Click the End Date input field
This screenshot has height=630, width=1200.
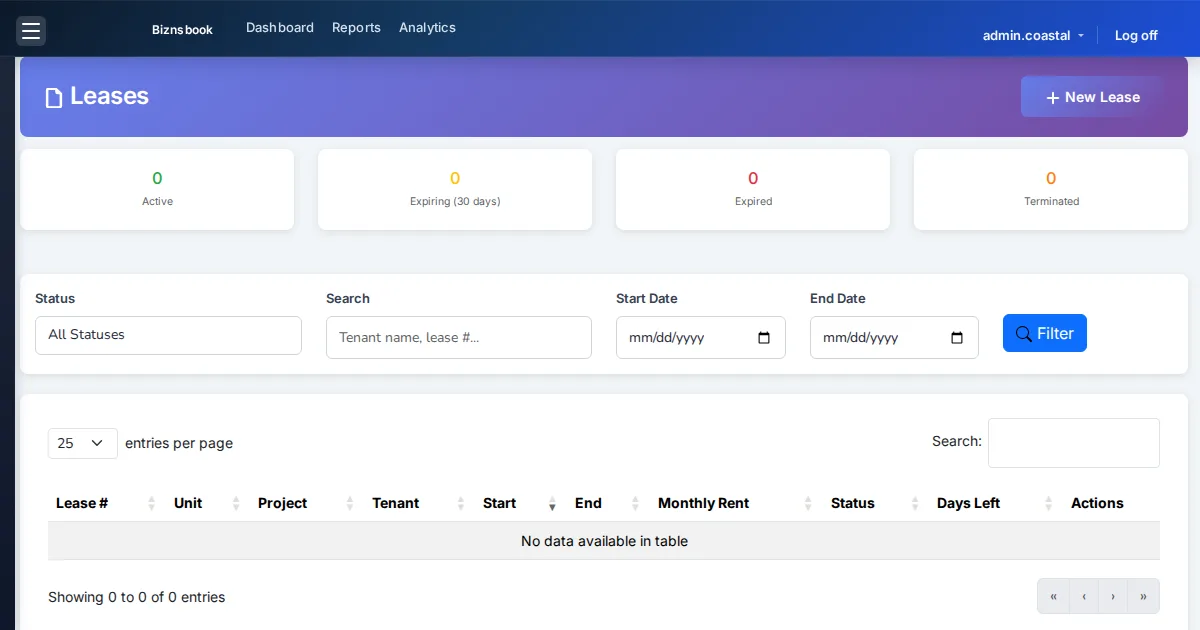[894, 338]
